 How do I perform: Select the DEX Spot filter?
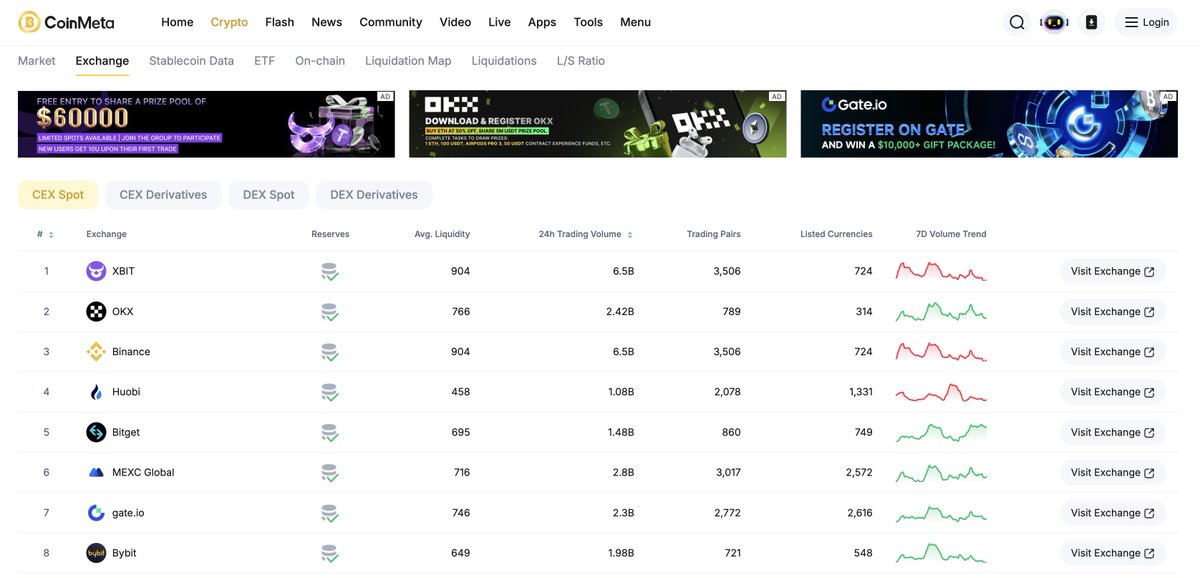click(269, 195)
